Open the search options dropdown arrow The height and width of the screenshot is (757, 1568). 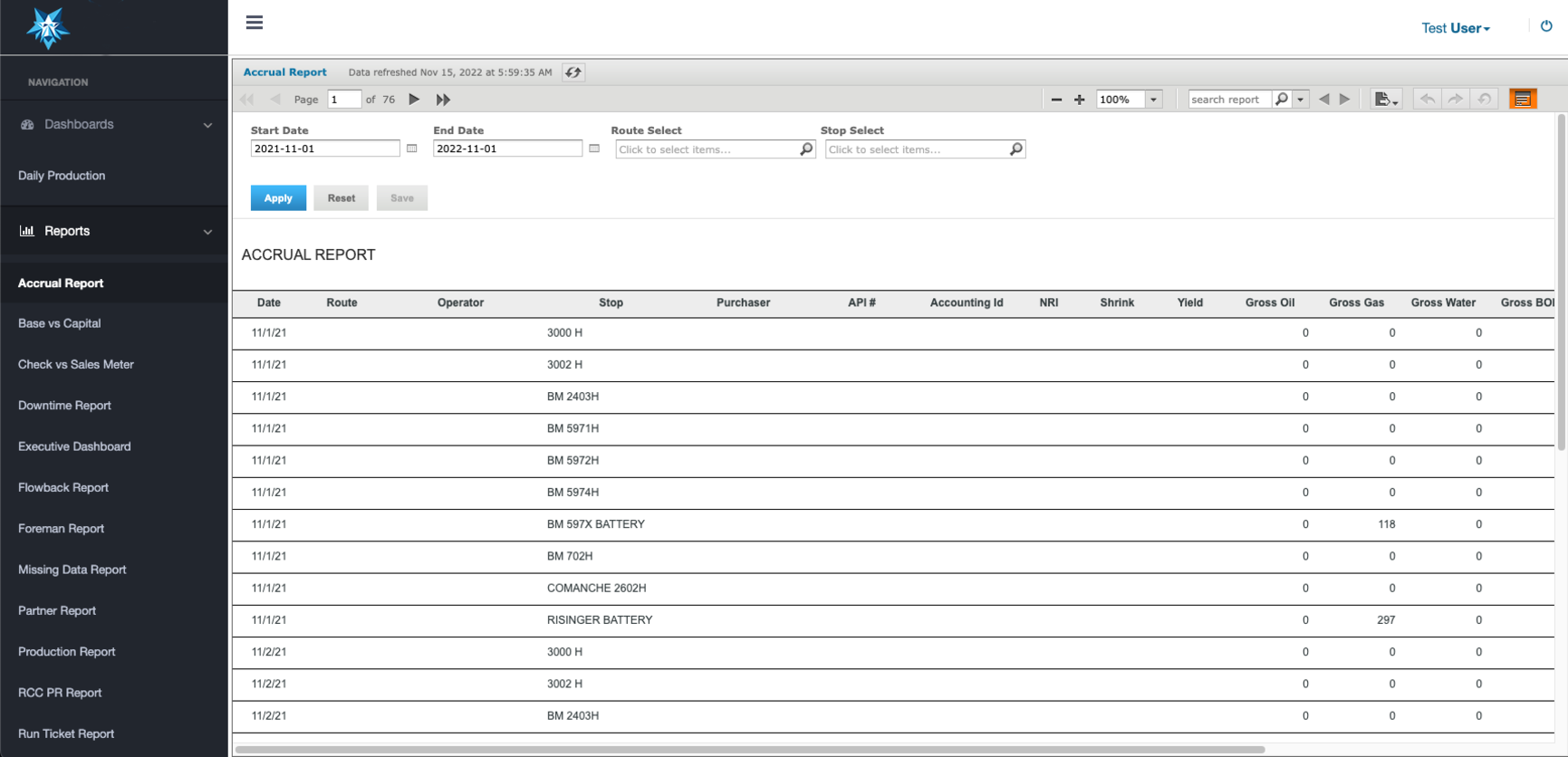1301,100
